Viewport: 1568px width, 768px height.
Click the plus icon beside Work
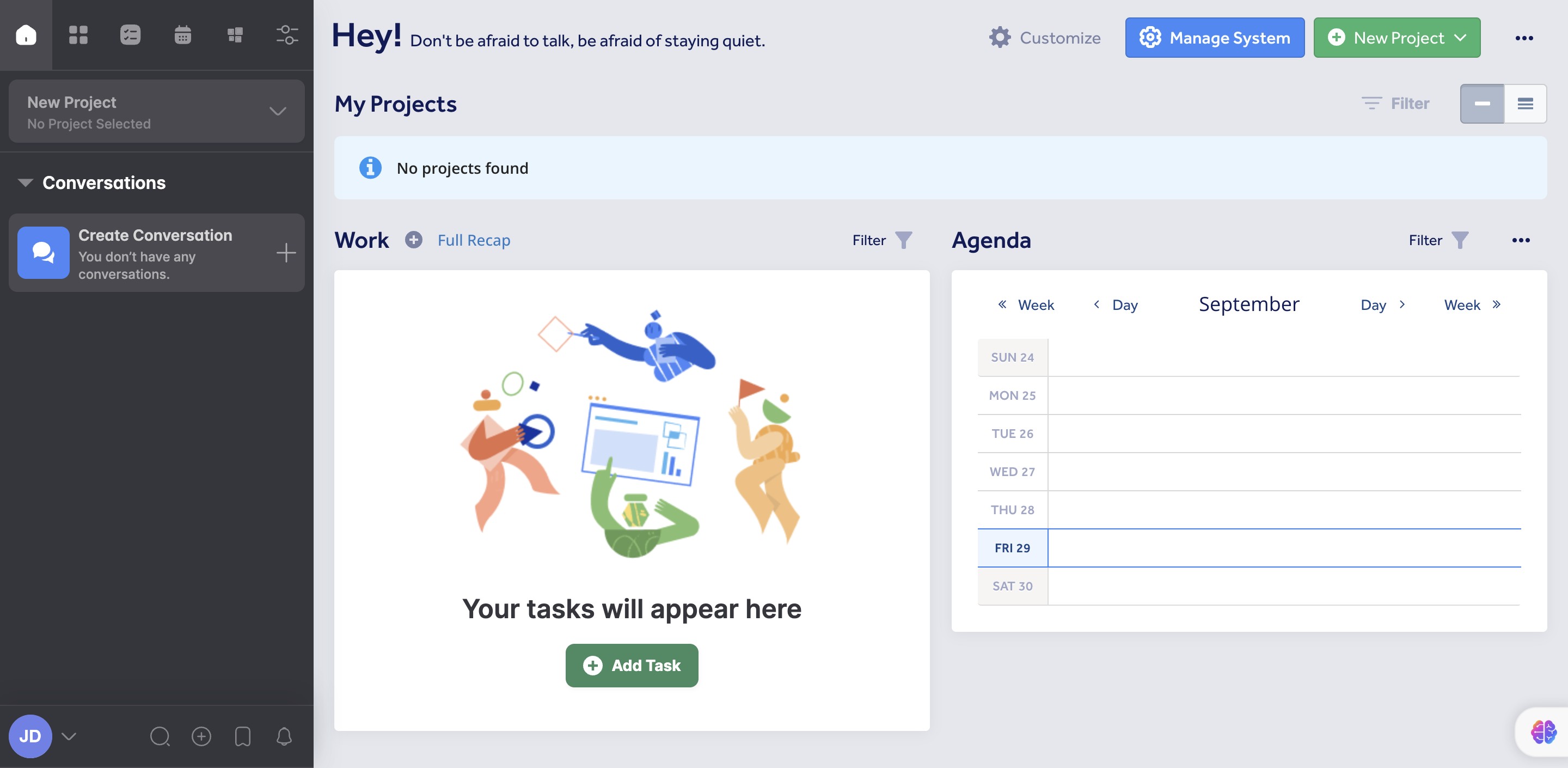coord(414,240)
